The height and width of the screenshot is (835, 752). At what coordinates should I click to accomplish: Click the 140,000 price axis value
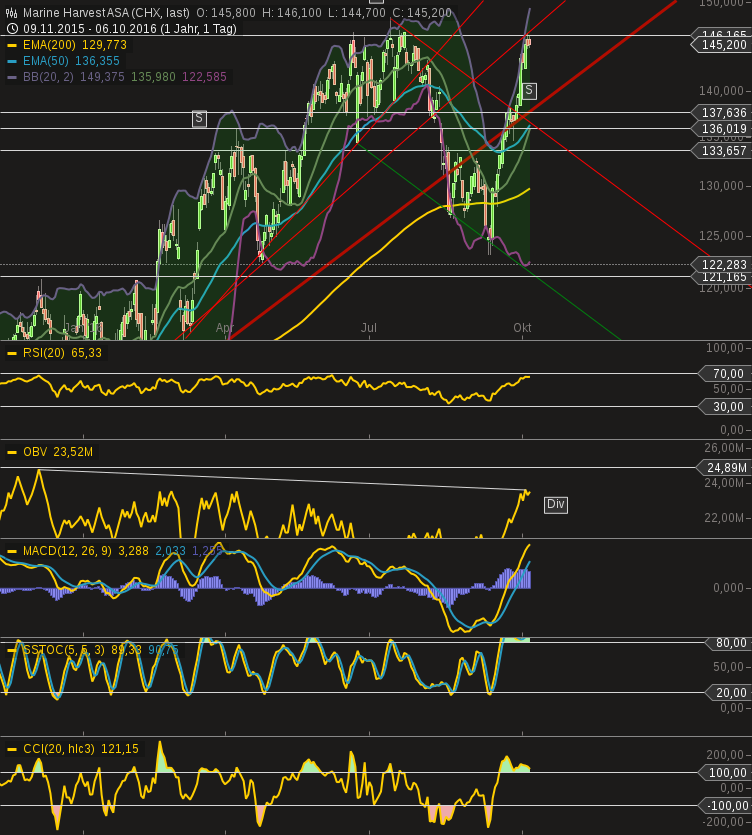[721, 91]
